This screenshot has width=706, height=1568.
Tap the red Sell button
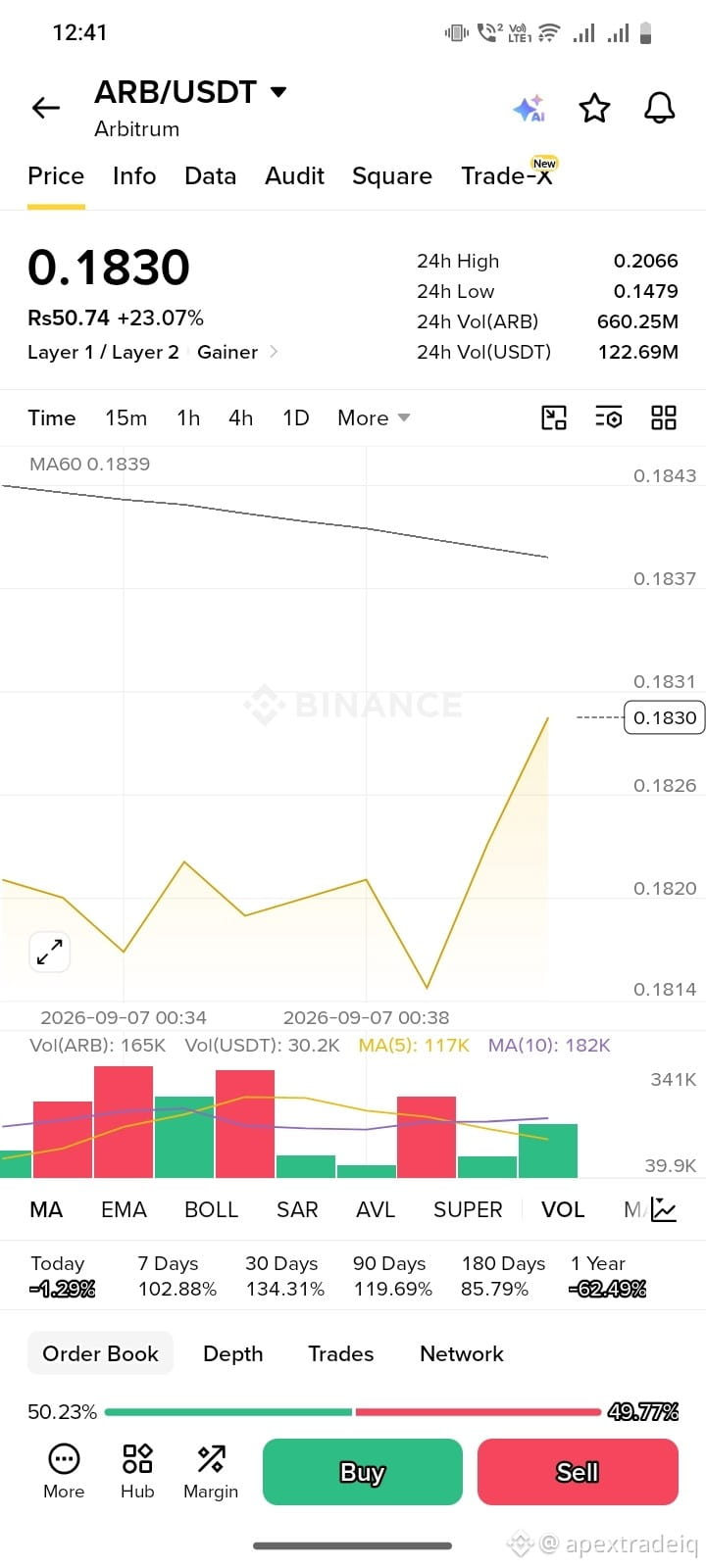[578, 1471]
